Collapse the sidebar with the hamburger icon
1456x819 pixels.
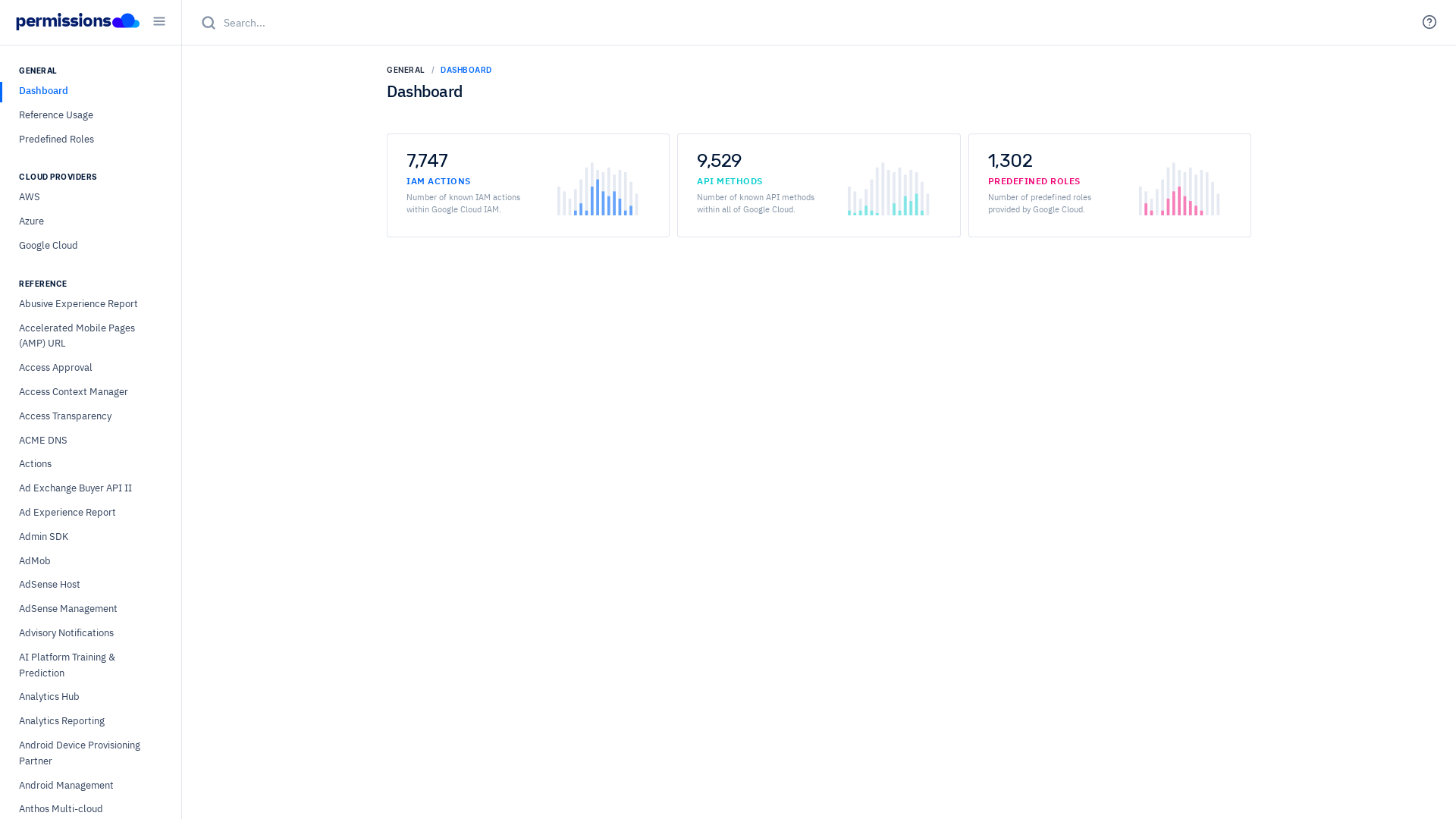(x=159, y=21)
